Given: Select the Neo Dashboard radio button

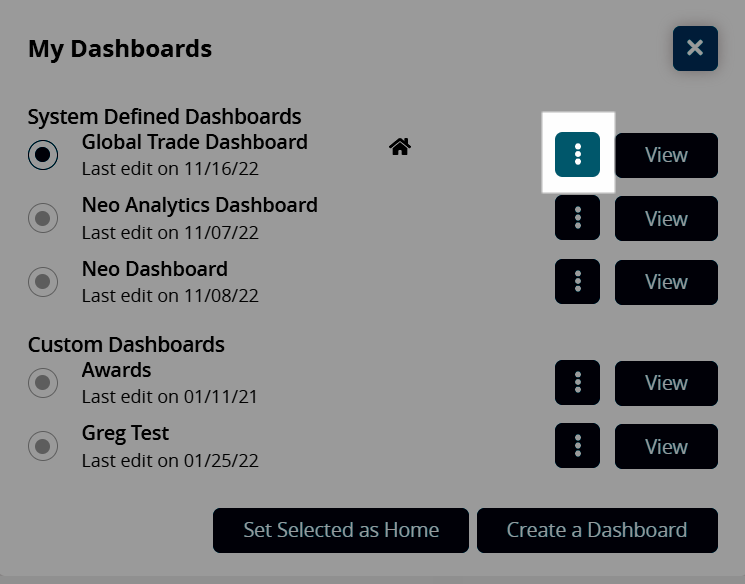Looking at the screenshot, I should [x=43, y=282].
